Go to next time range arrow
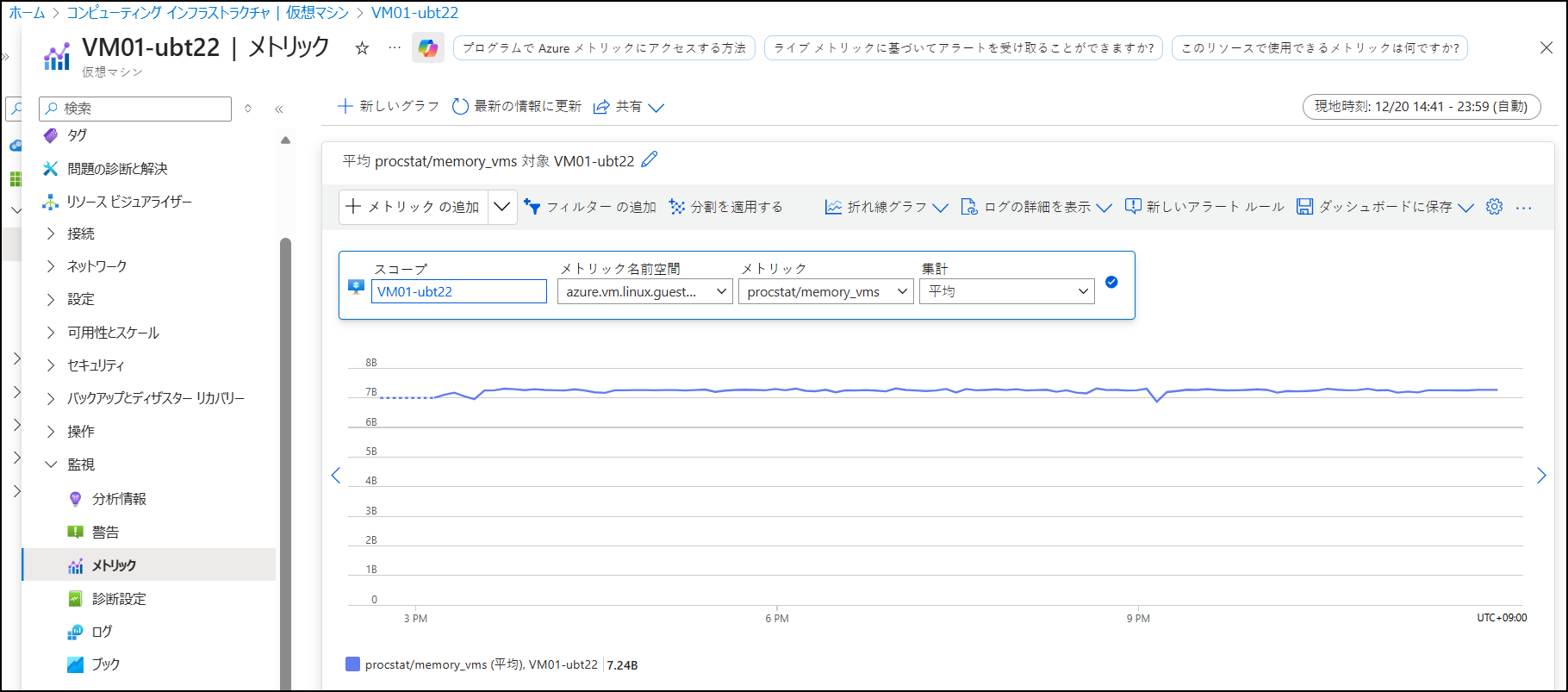The height and width of the screenshot is (692, 1568). [x=1541, y=475]
